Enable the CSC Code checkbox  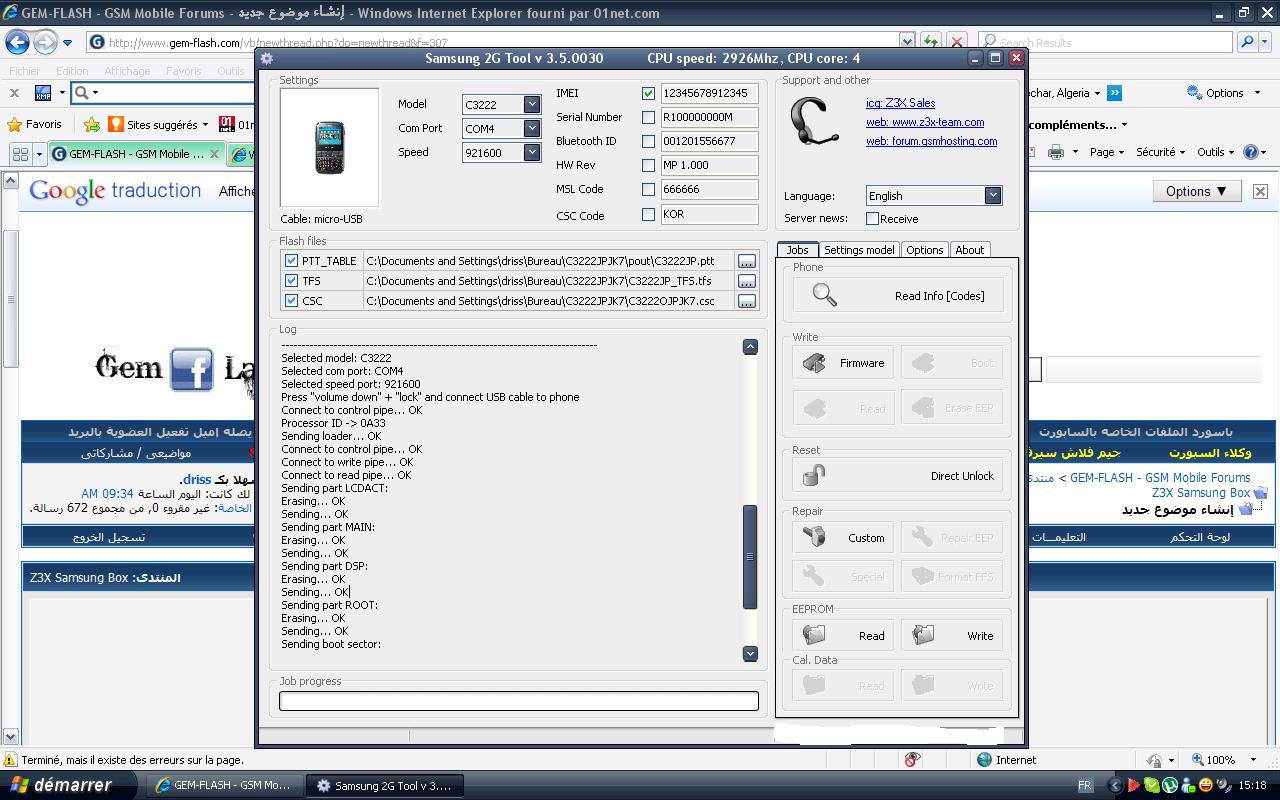(648, 214)
